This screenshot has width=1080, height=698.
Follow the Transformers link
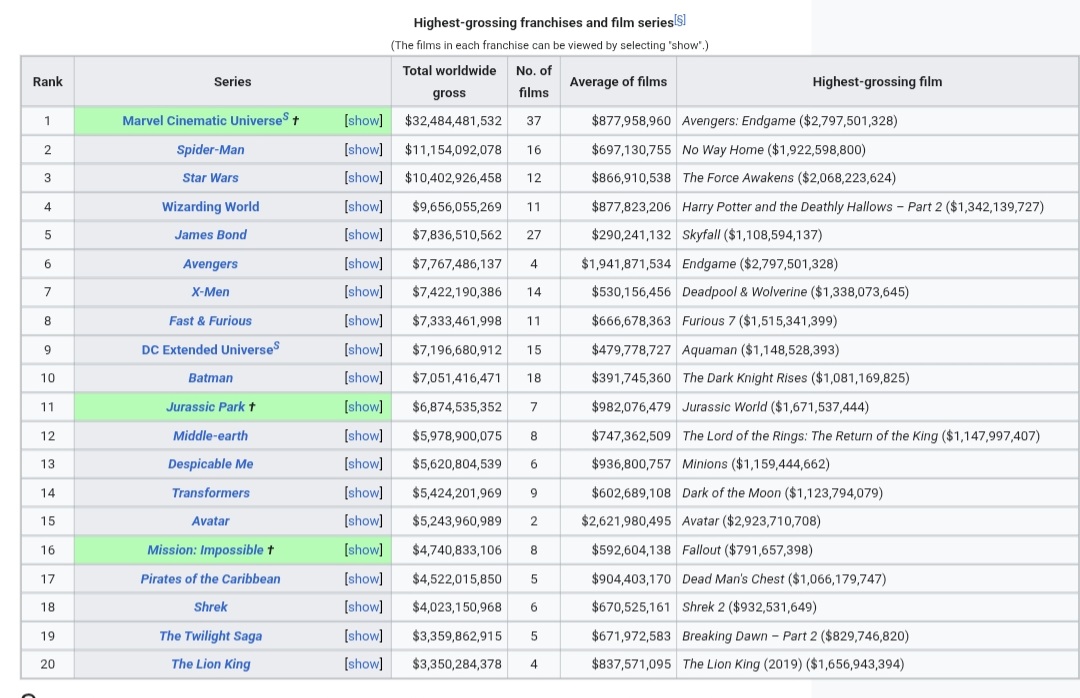tap(210, 493)
